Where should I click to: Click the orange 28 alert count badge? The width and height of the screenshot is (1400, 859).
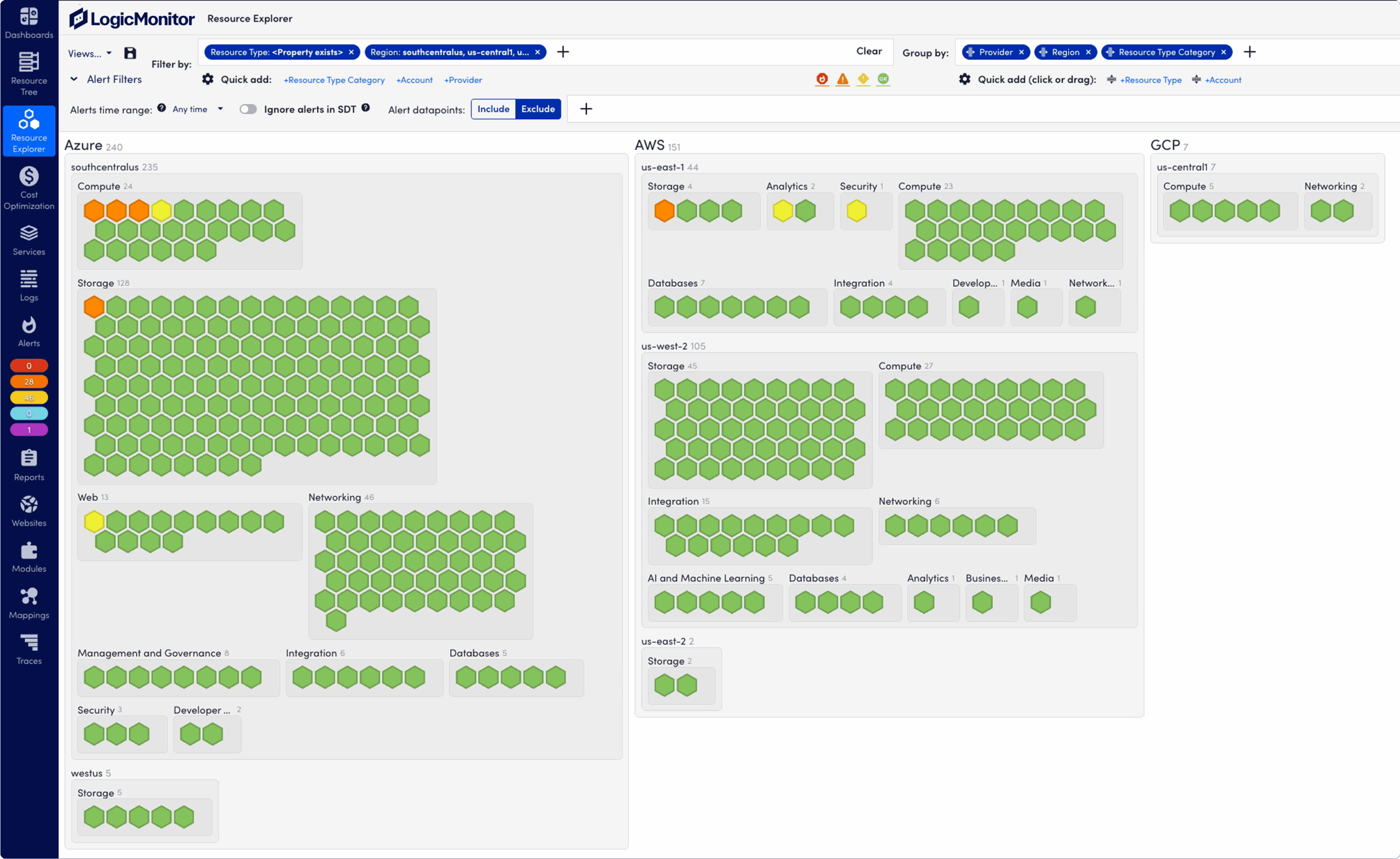[x=28, y=381]
